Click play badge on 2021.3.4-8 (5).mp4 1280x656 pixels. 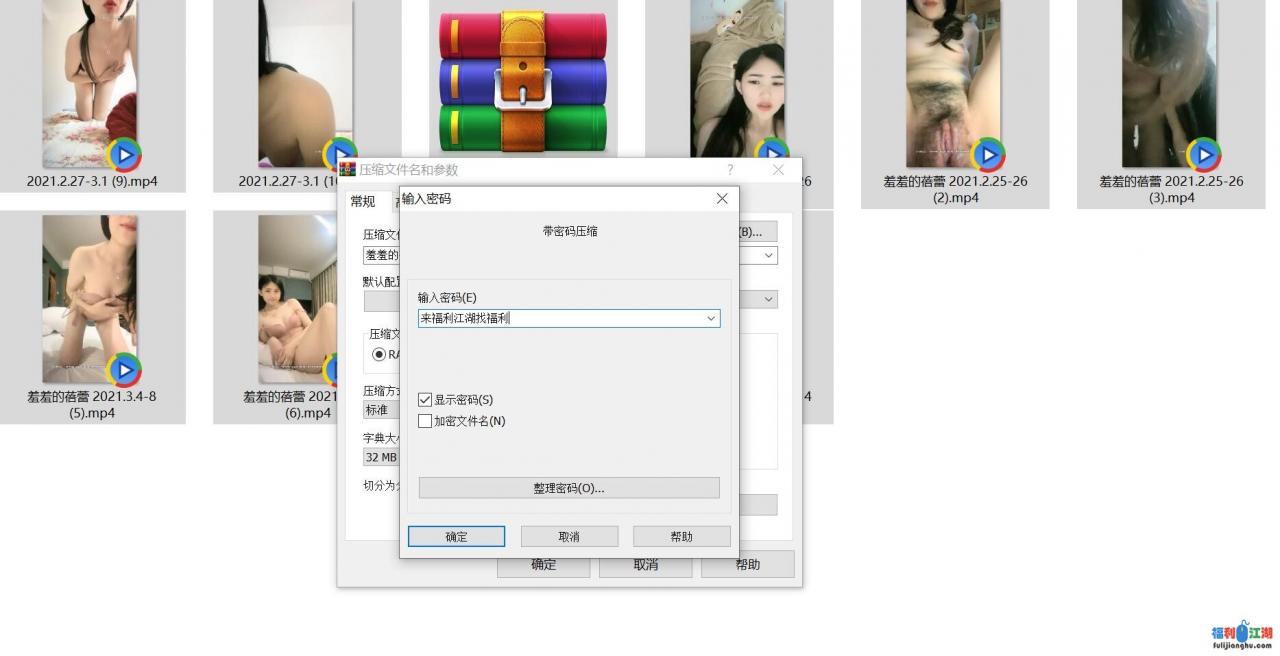click(x=124, y=370)
